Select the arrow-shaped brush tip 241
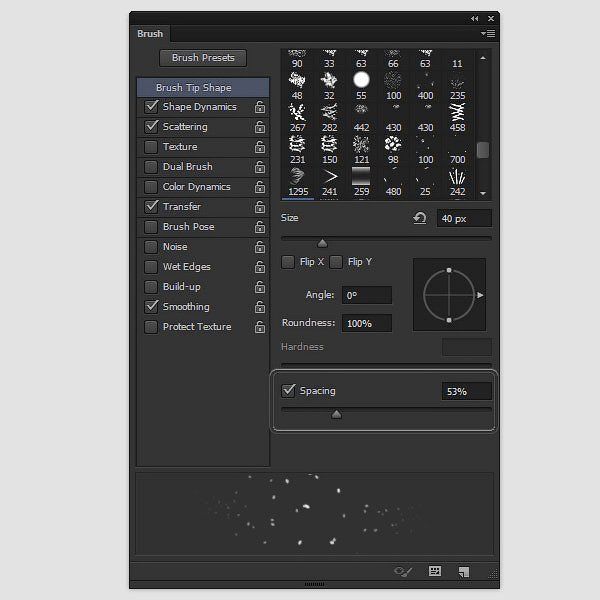 (x=329, y=182)
